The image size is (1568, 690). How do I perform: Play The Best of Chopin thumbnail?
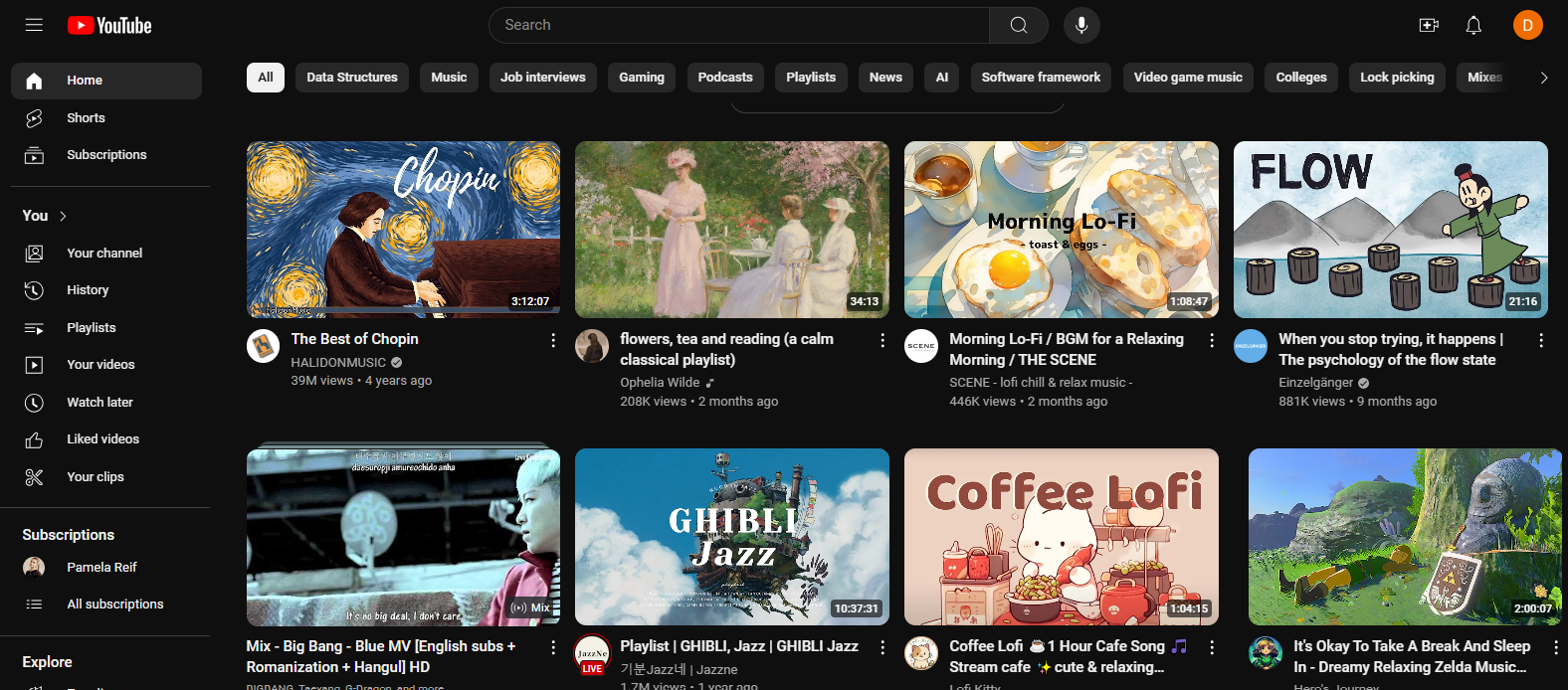pyautogui.click(x=403, y=230)
